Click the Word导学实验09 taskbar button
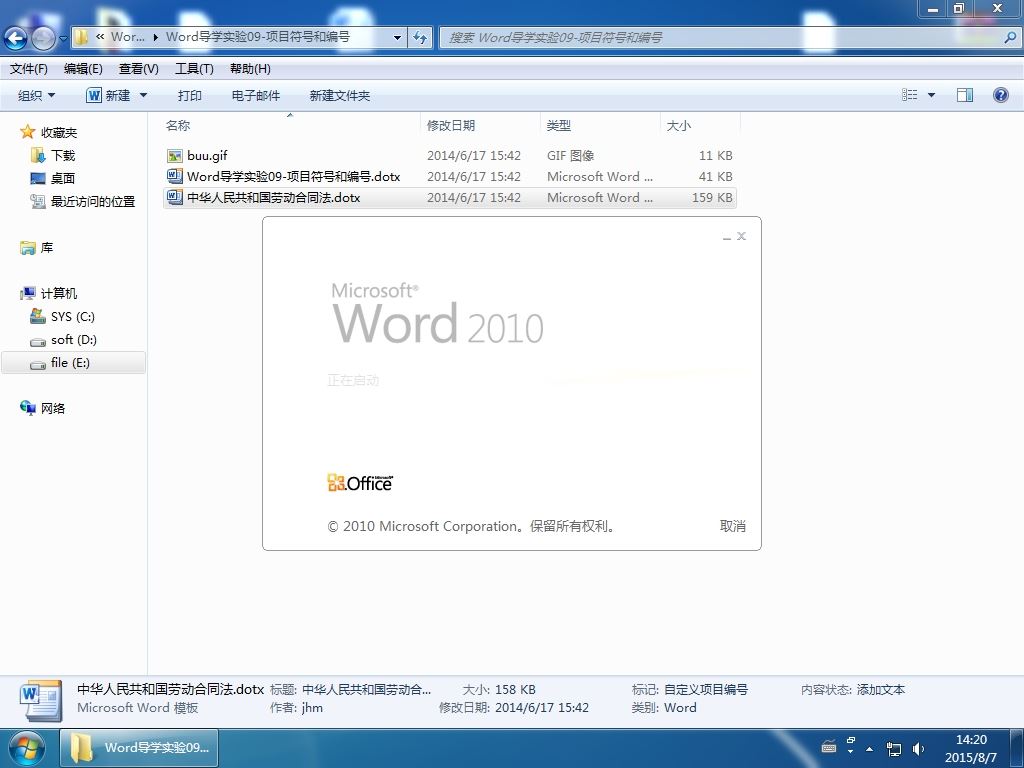This screenshot has width=1024, height=768. pos(139,748)
